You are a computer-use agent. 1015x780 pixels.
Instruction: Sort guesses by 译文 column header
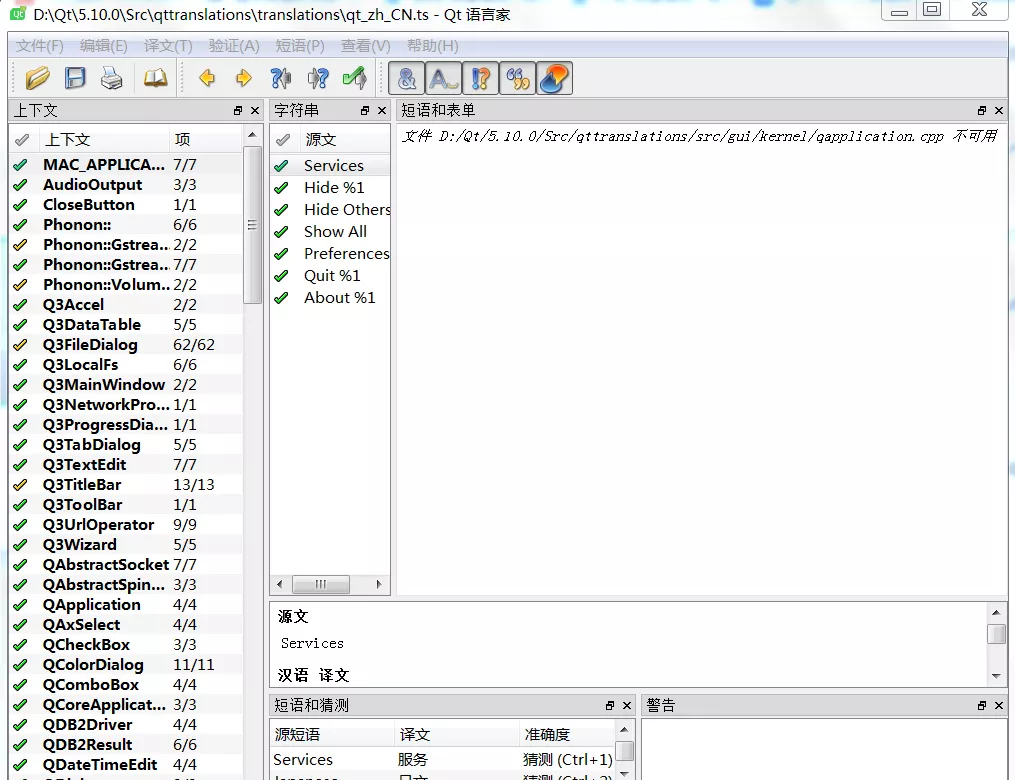[457, 735]
